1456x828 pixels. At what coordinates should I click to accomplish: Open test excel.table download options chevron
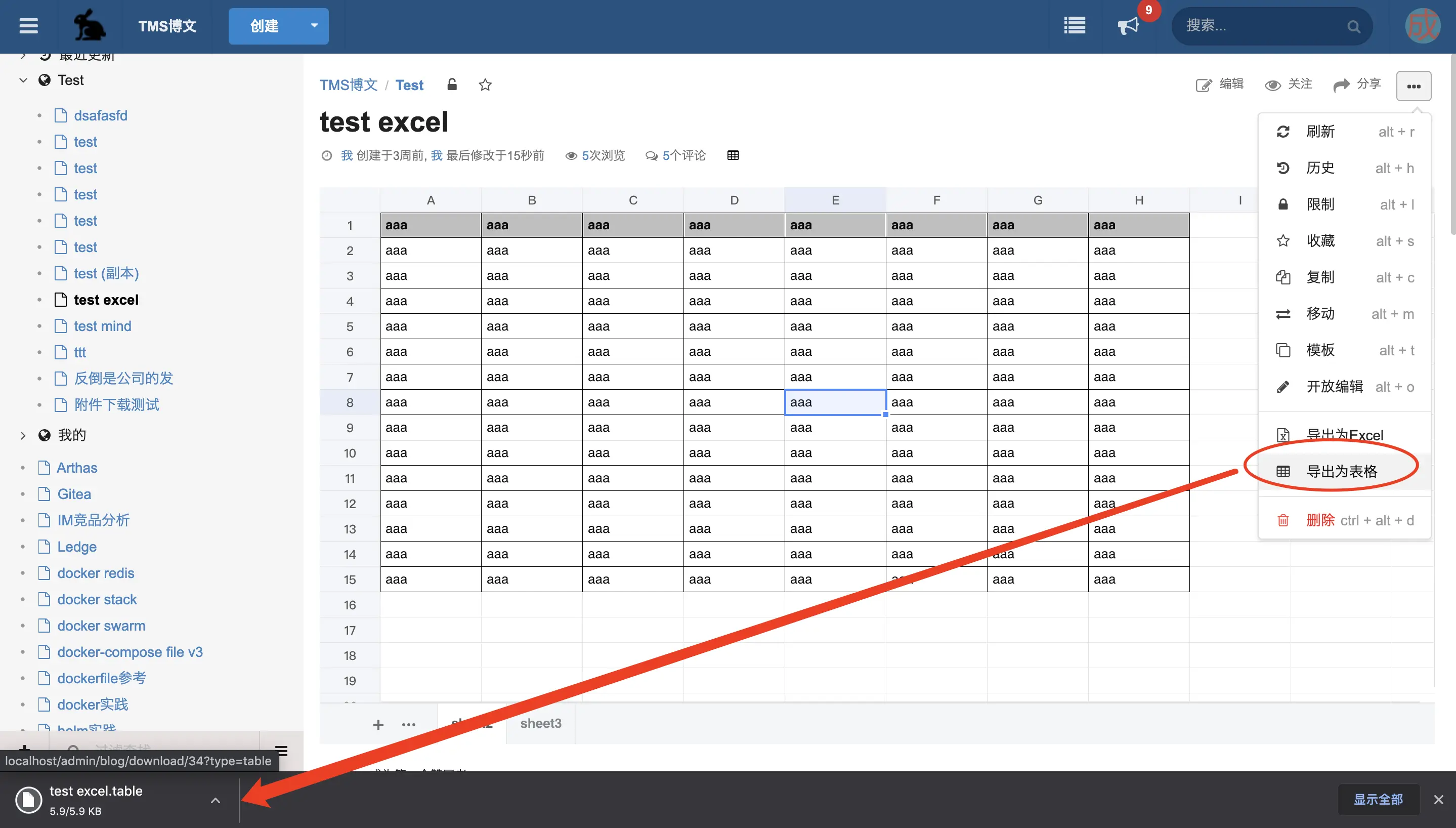coord(216,800)
